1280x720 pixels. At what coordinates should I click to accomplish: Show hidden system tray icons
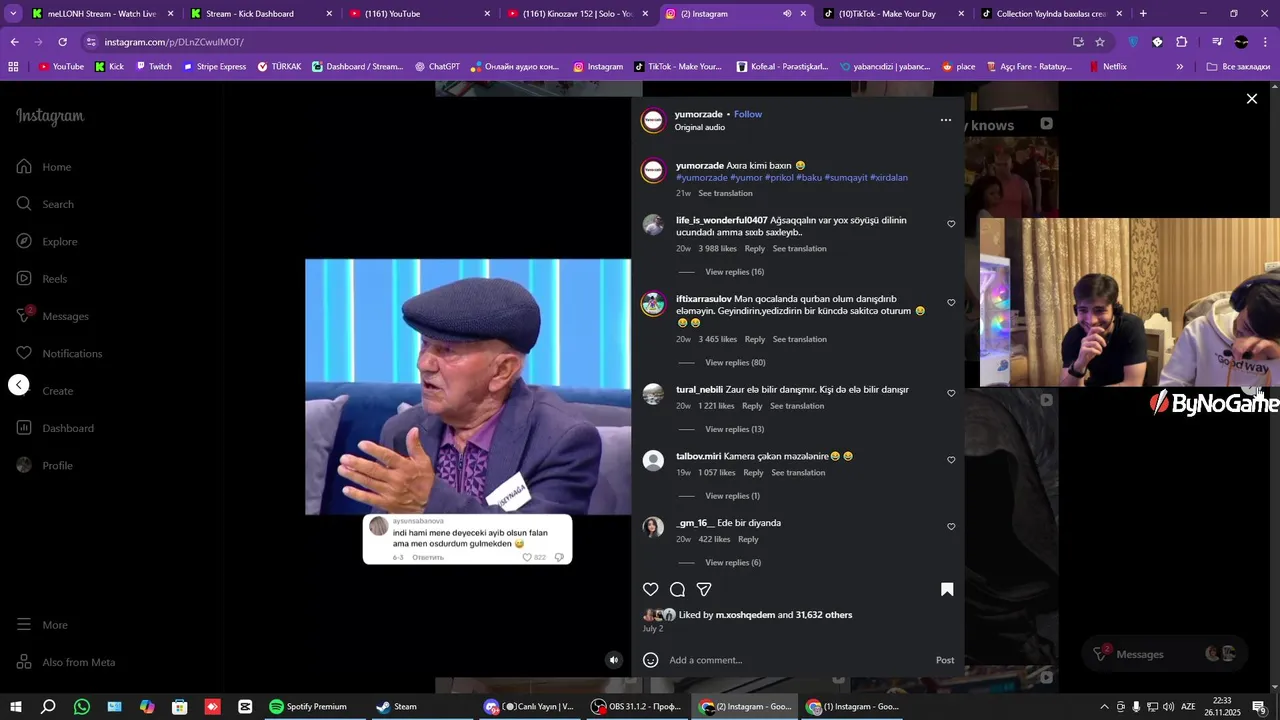(1104, 707)
